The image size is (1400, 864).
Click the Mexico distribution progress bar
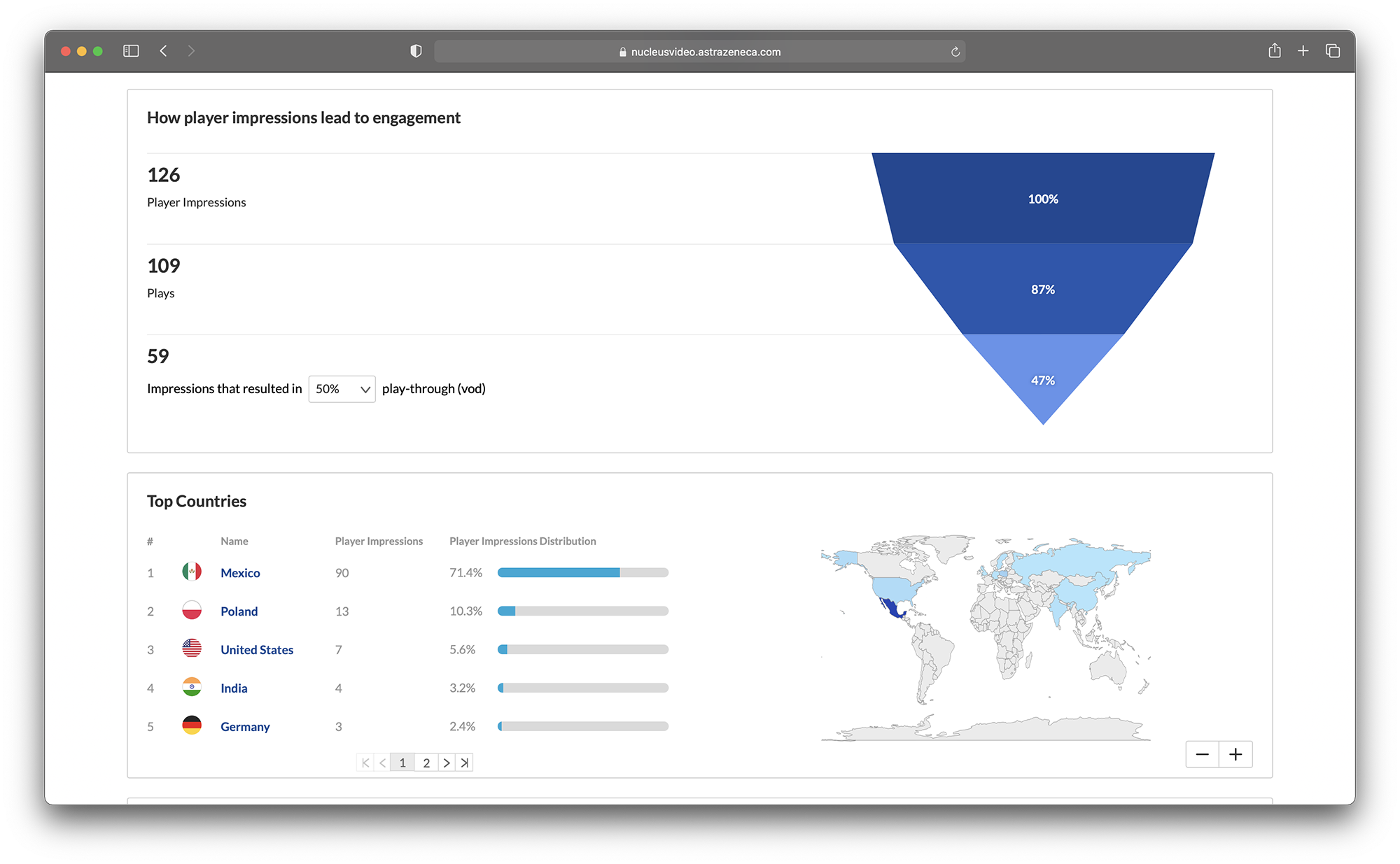[582, 573]
